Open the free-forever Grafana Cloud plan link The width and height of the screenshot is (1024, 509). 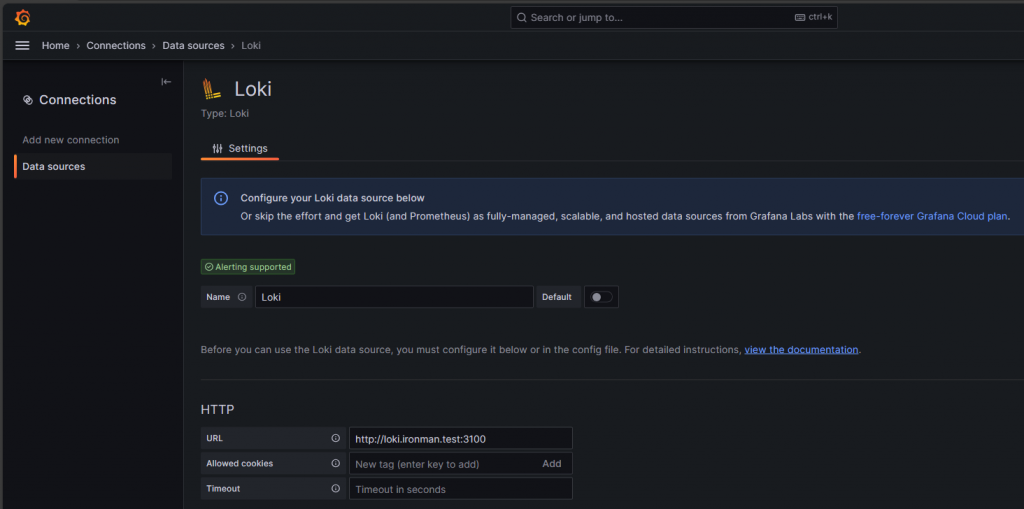932,216
